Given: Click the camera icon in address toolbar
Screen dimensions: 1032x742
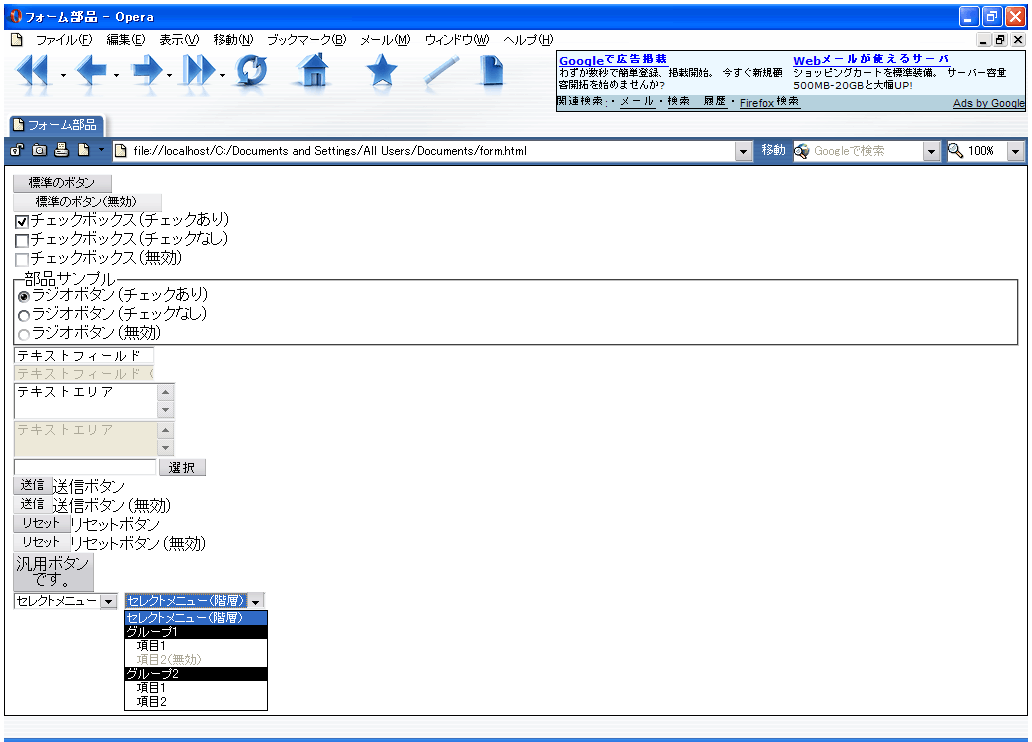Looking at the screenshot, I should tap(39, 150).
